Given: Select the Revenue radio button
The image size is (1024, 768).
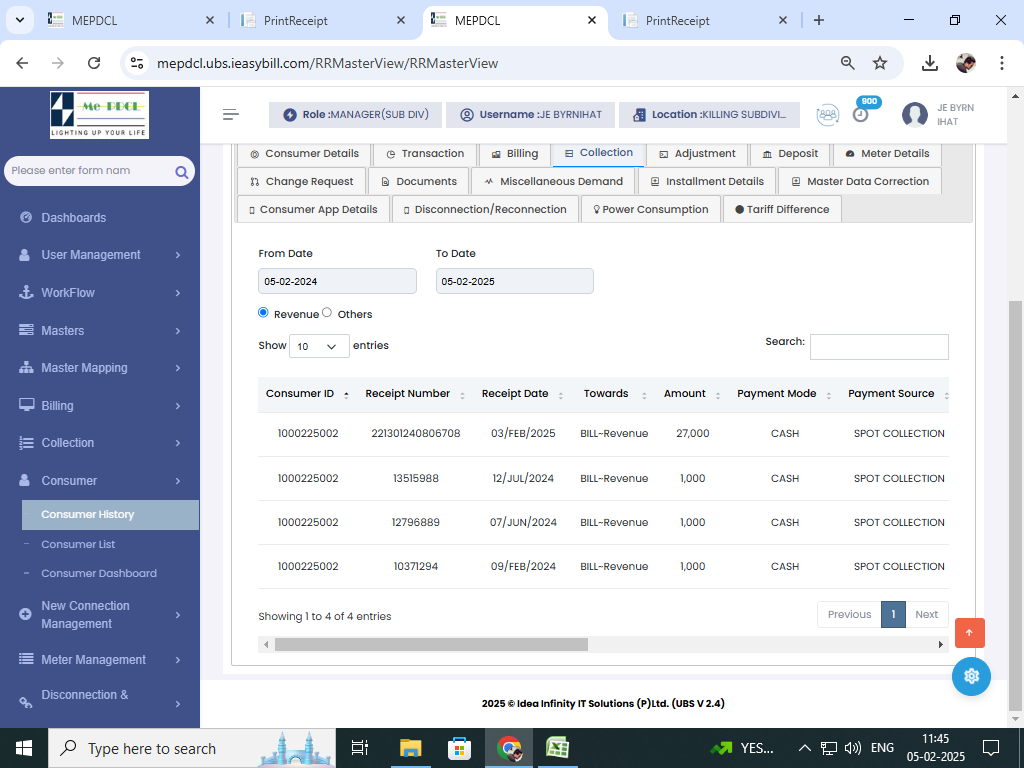Looking at the screenshot, I should click(263, 312).
